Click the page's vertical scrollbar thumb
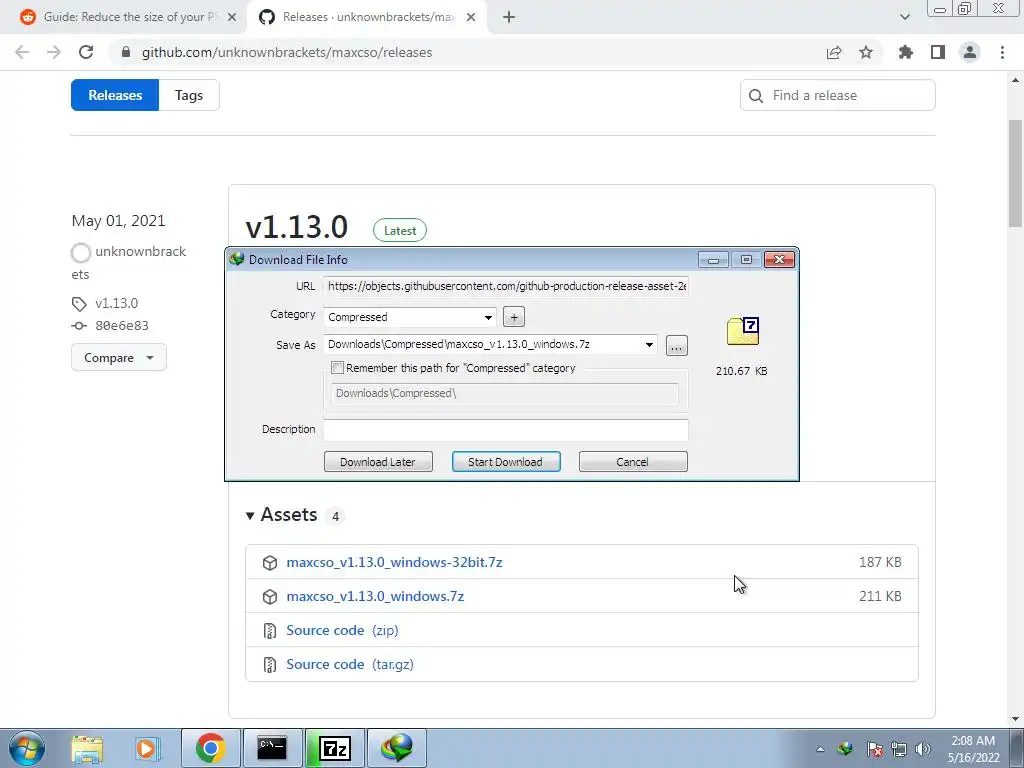 (x=1016, y=174)
